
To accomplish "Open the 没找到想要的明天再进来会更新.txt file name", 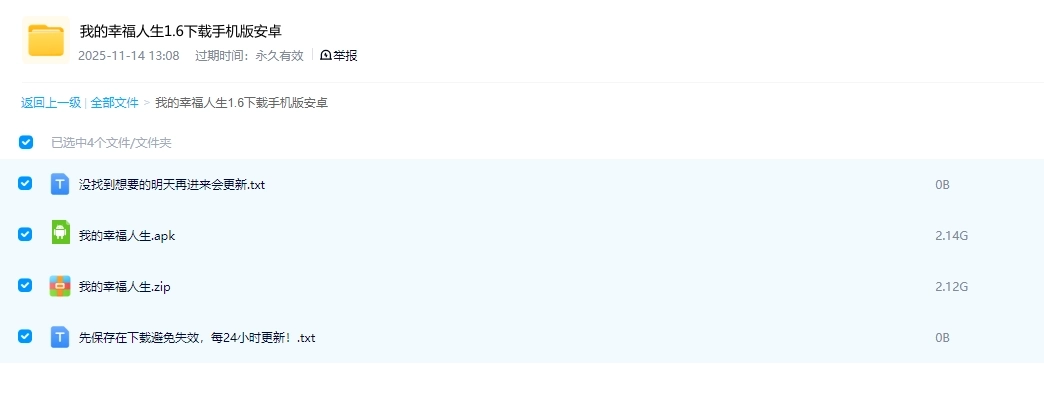I will point(171,185).
